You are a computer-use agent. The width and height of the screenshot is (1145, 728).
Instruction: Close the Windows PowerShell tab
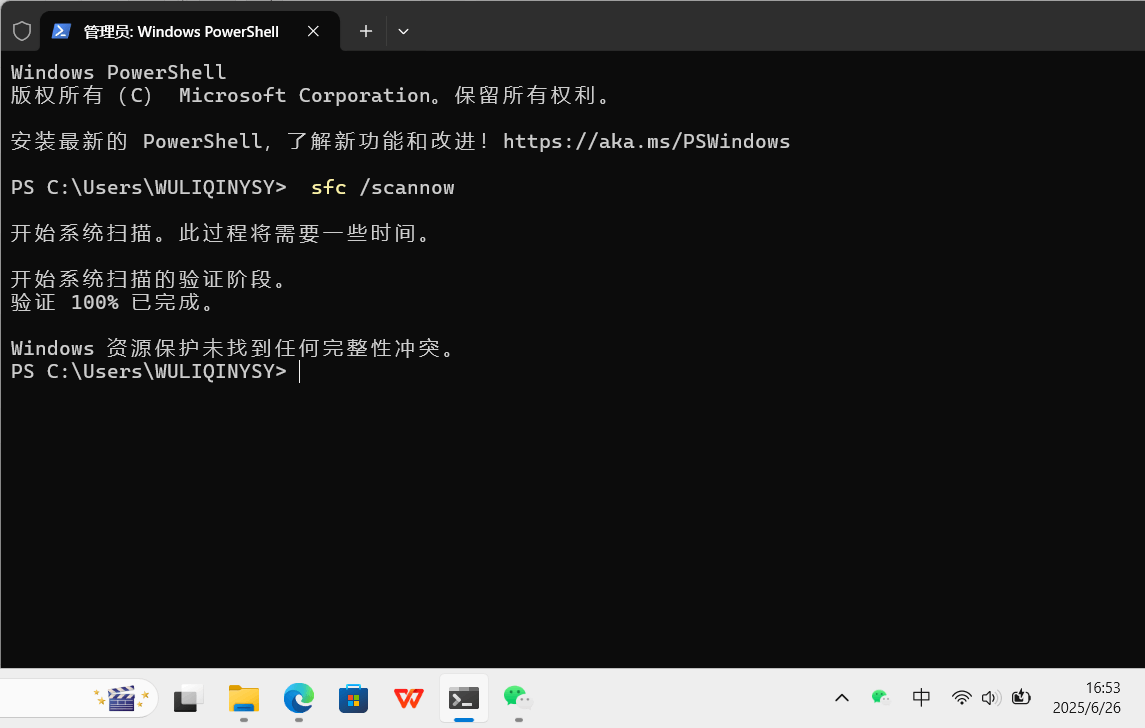point(313,31)
